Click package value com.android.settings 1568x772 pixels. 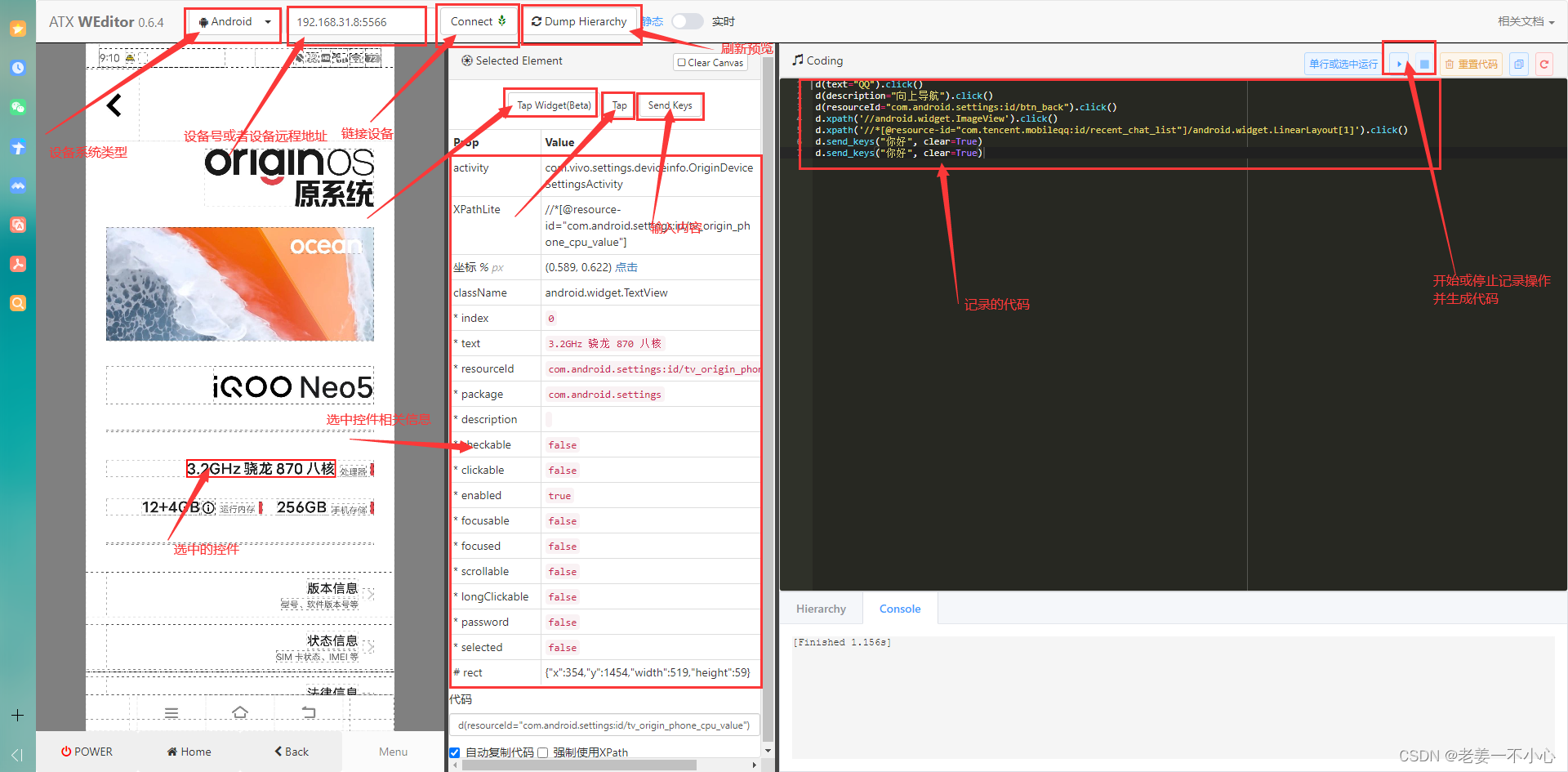604,395
